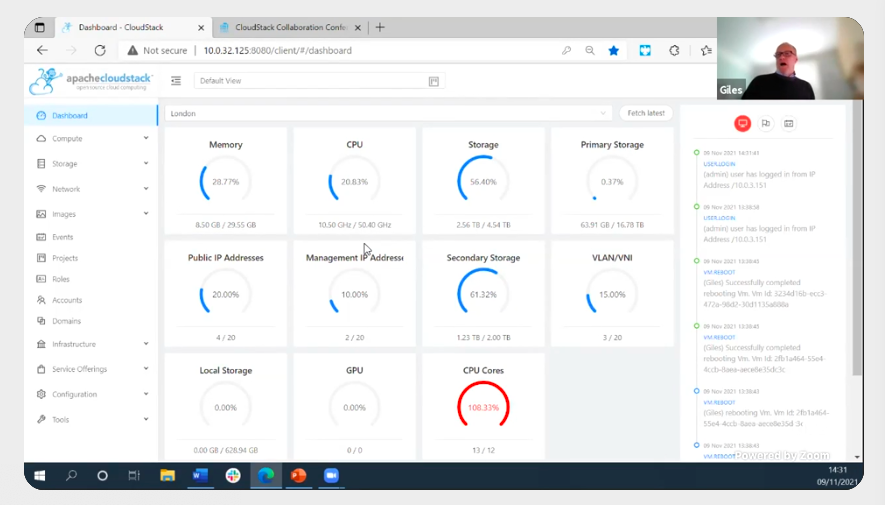Click the zoom magnifier icon in address bar
The width and height of the screenshot is (885, 505).
pos(590,50)
